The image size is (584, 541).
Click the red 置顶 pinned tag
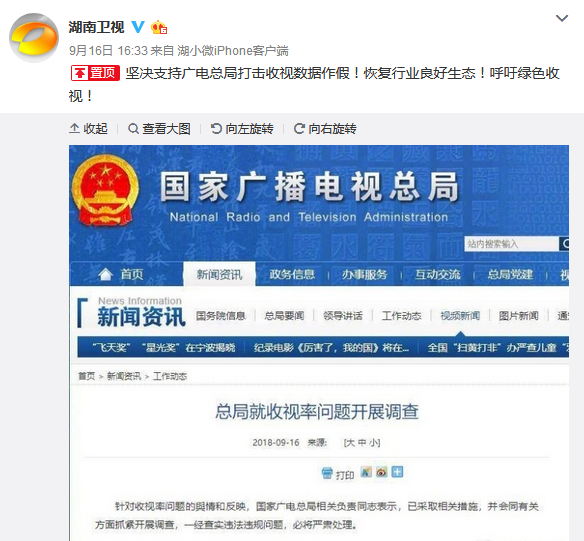(x=95, y=73)
